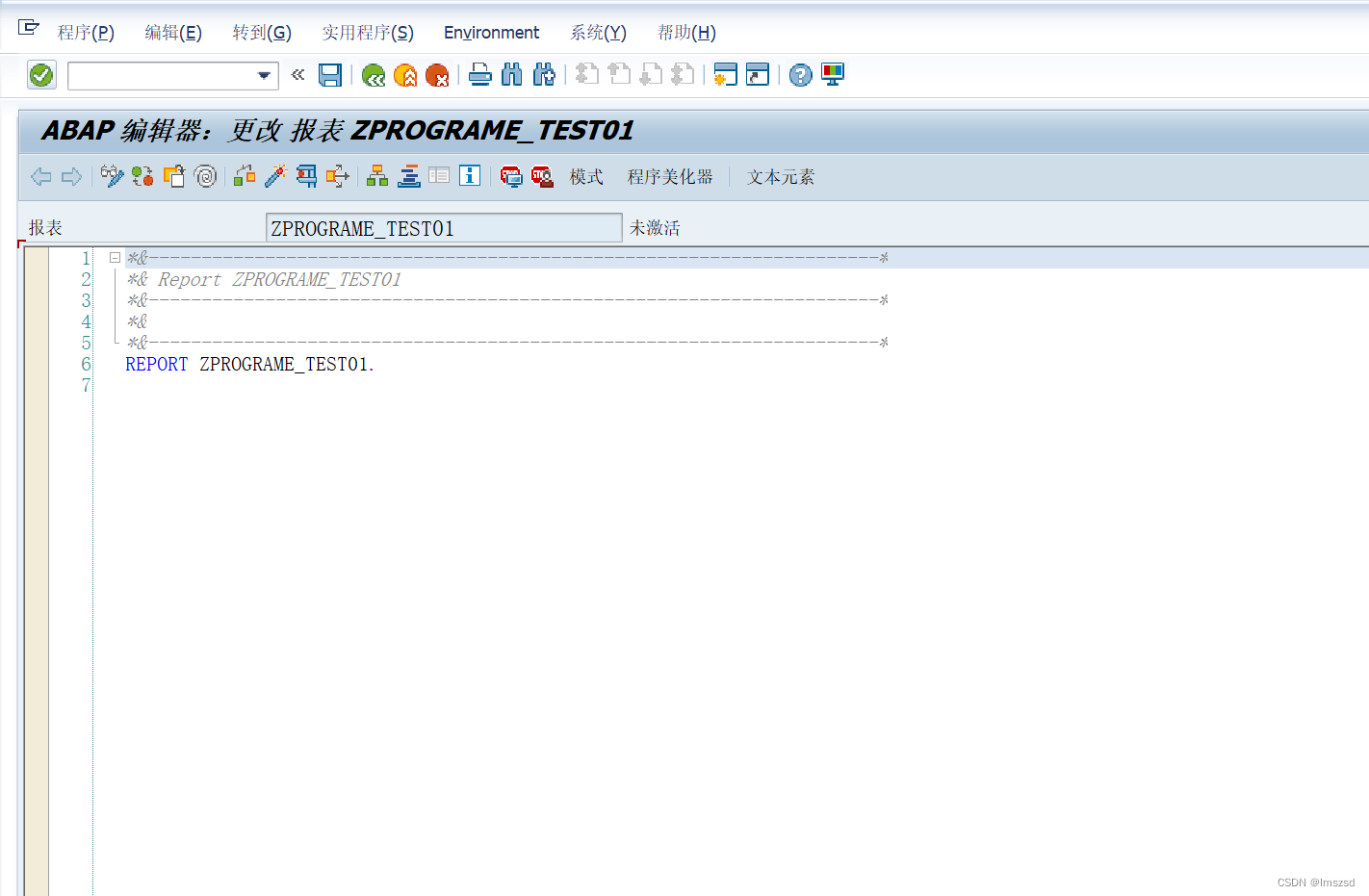Click the Create Shortcut icon
The image size is (1369, 896).
[x=758, y=74]
